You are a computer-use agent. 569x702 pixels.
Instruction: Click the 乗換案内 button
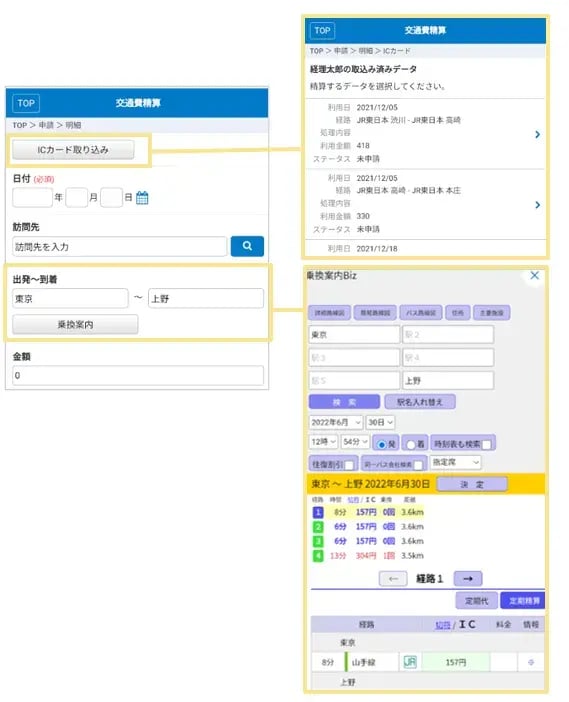click(x=75, y=325)
